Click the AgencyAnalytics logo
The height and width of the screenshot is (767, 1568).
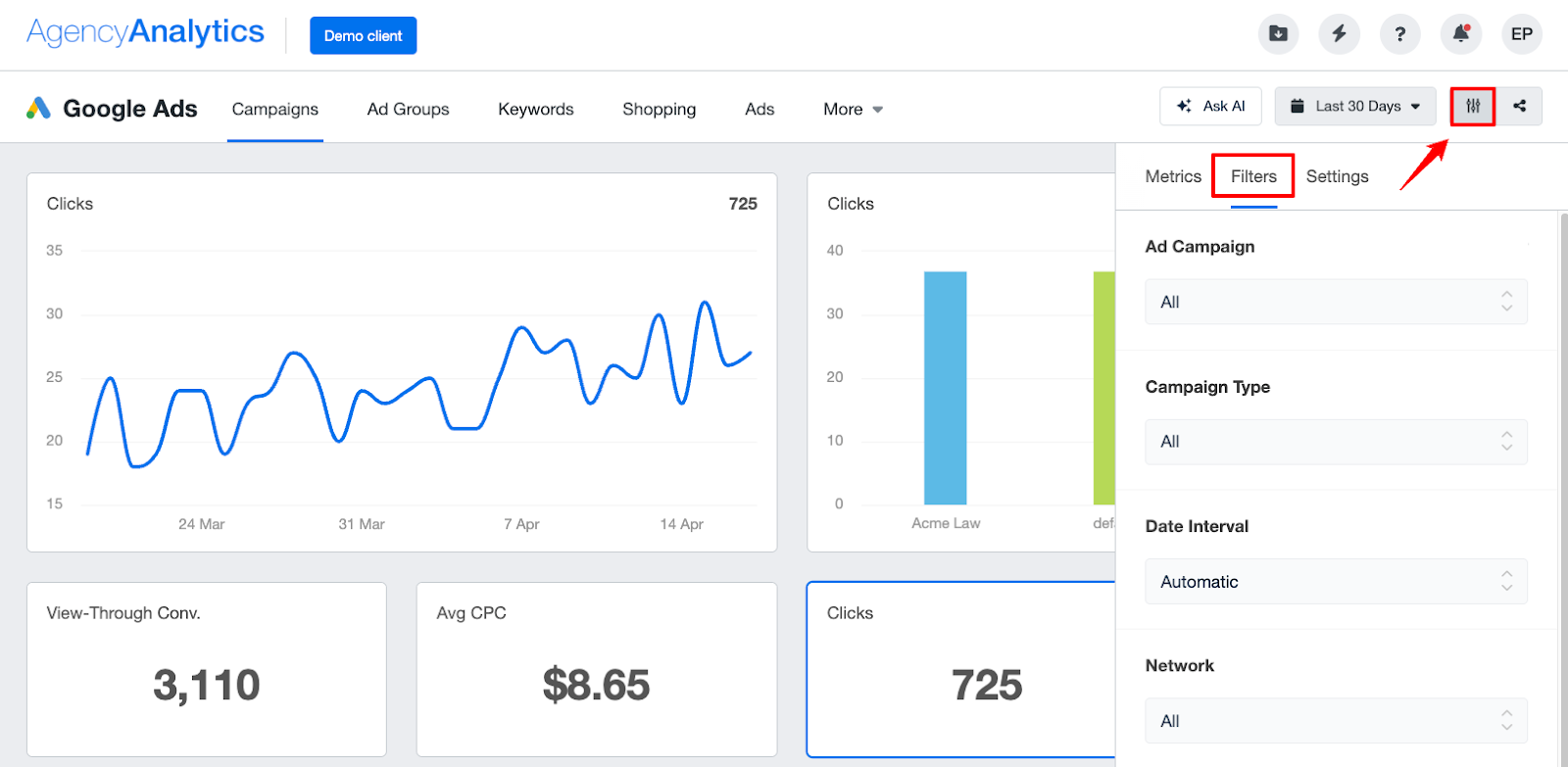click(145, 32)
